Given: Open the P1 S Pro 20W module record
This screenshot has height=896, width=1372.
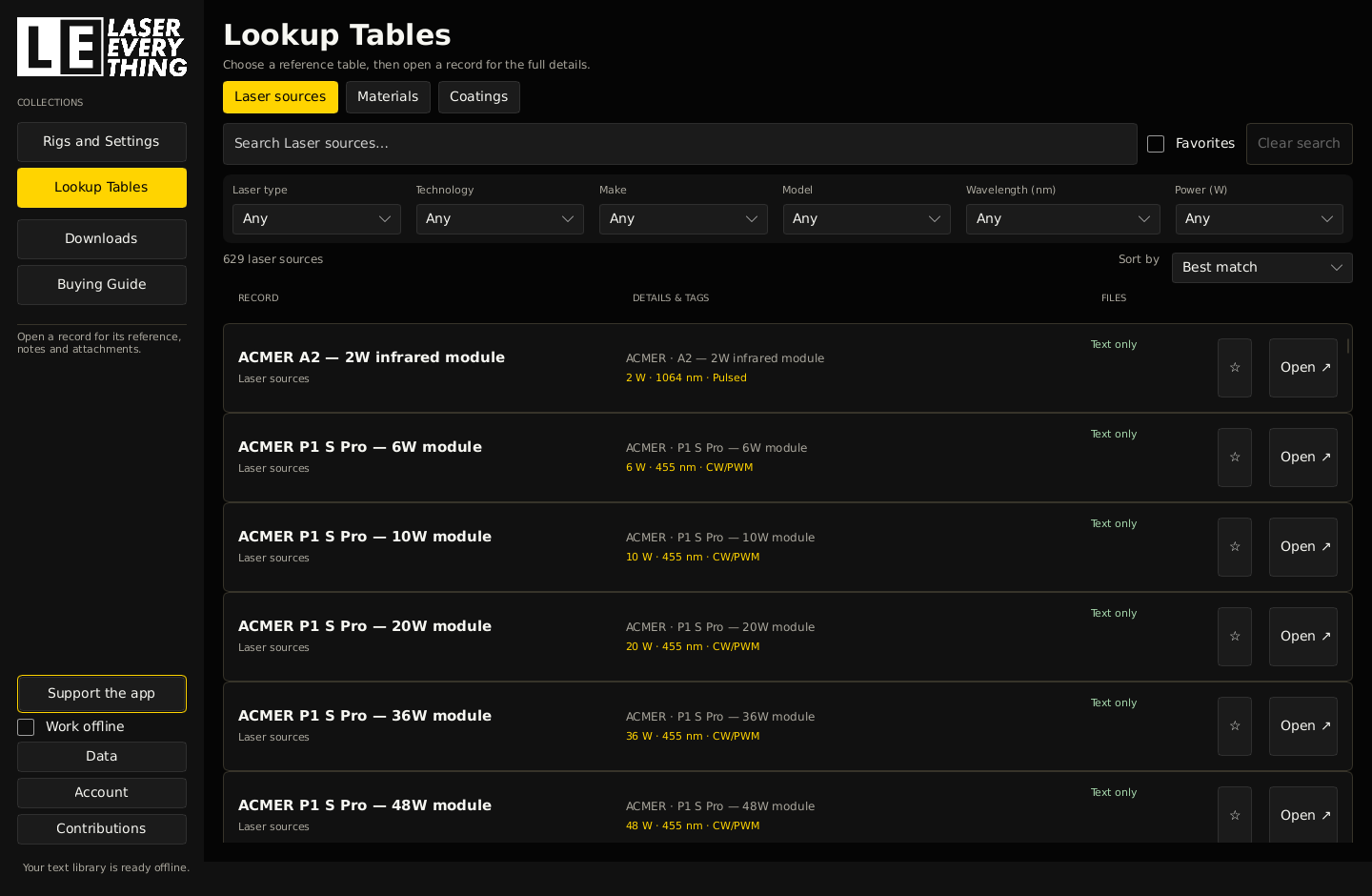Looking at the screenshot, I should (1302, 637).
